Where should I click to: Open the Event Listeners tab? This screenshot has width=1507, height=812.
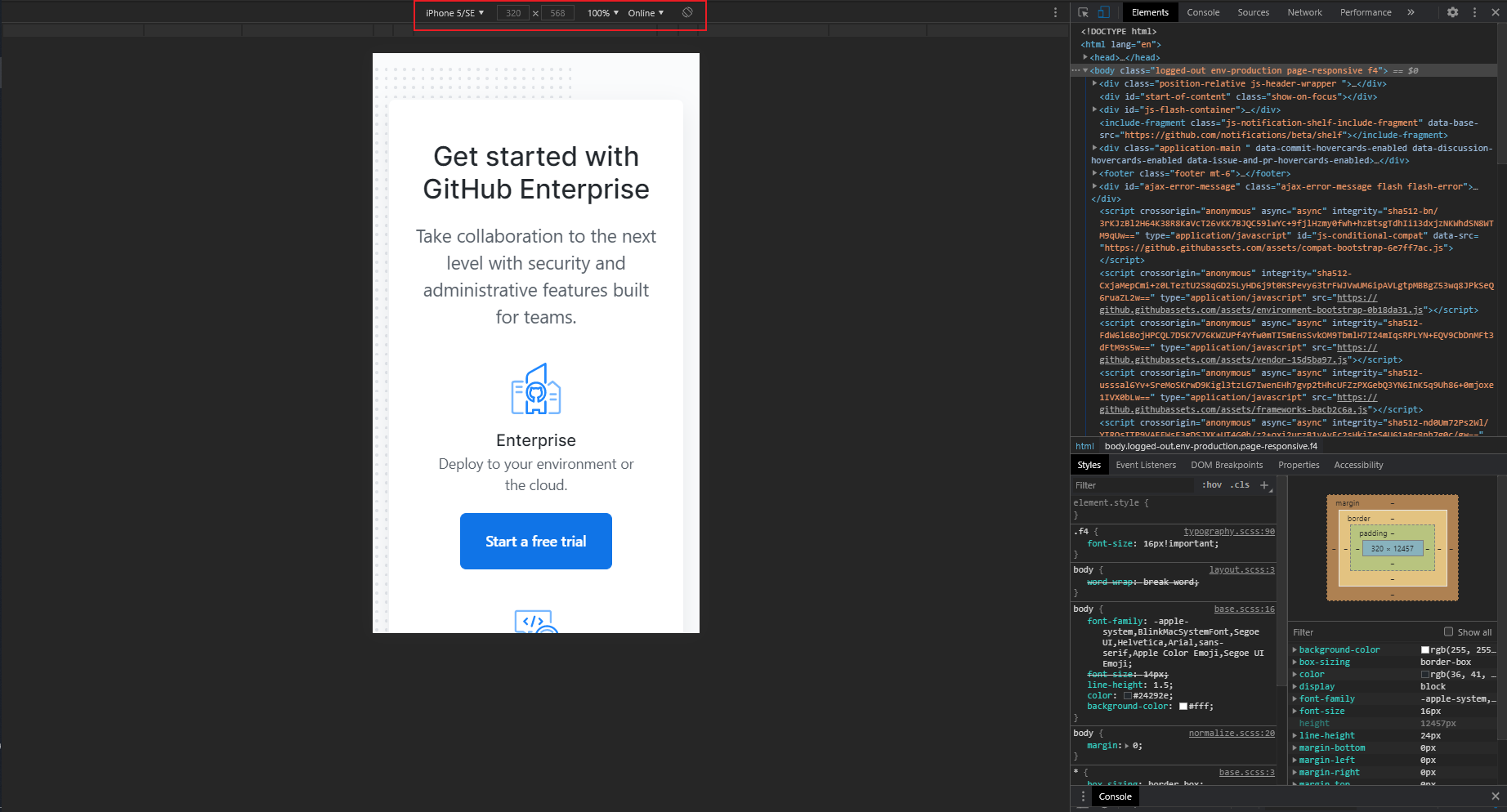(x=1146, y=465)
